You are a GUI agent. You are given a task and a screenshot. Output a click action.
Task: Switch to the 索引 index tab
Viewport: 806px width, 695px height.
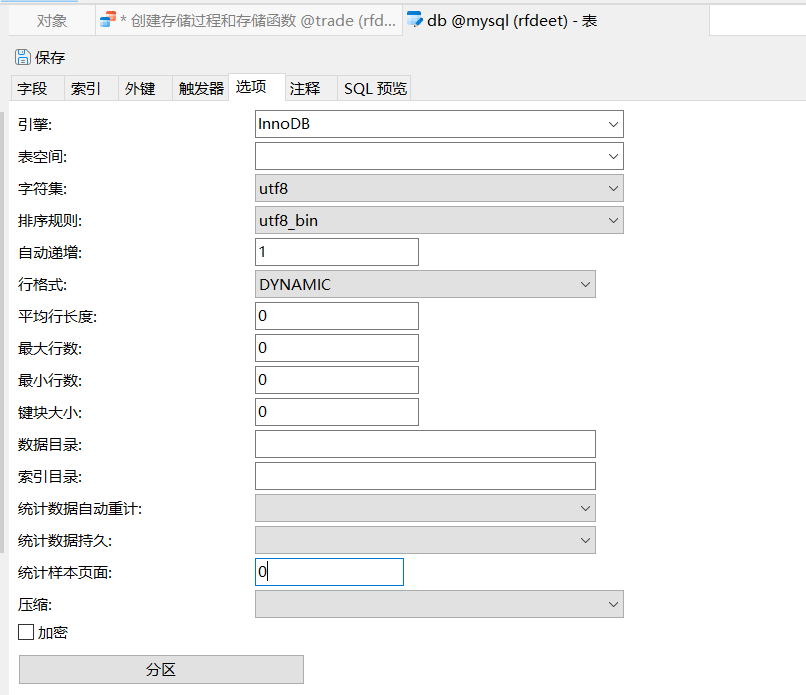pyautogui.click(x=88, y=88)
